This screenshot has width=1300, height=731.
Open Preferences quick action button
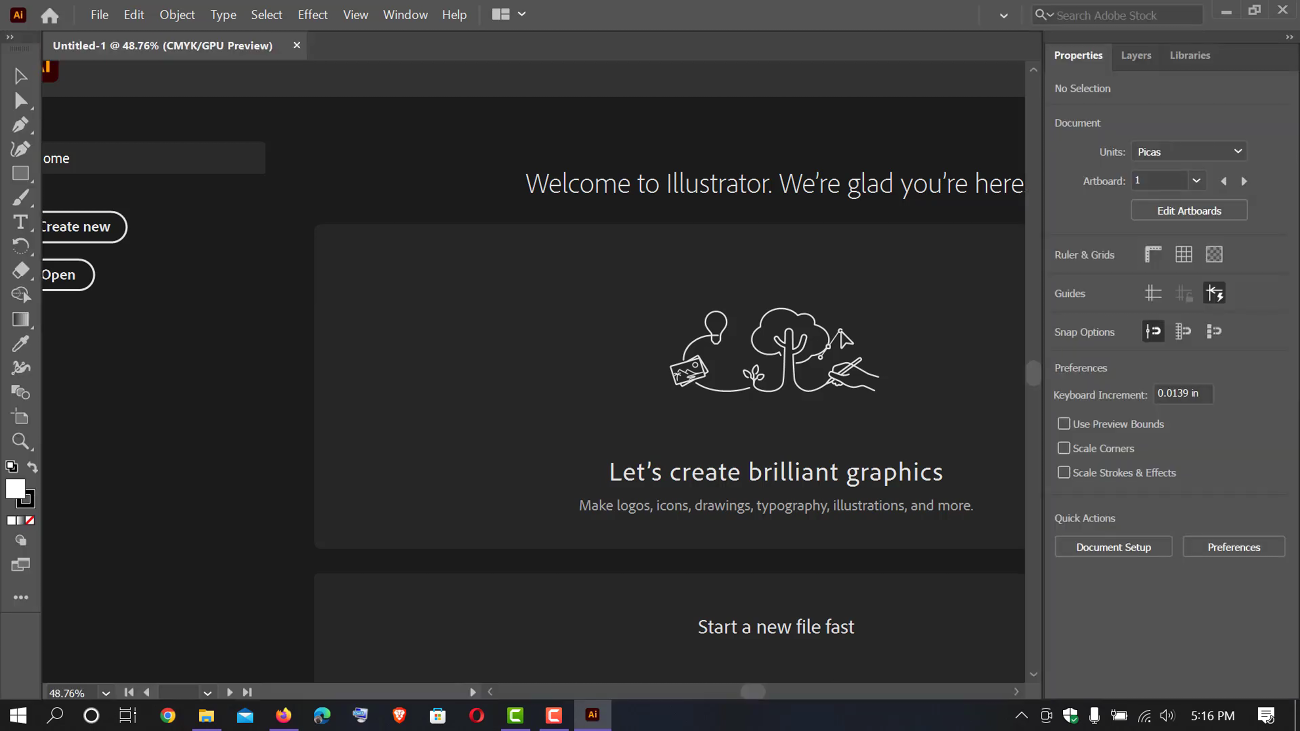(1233, 547)
